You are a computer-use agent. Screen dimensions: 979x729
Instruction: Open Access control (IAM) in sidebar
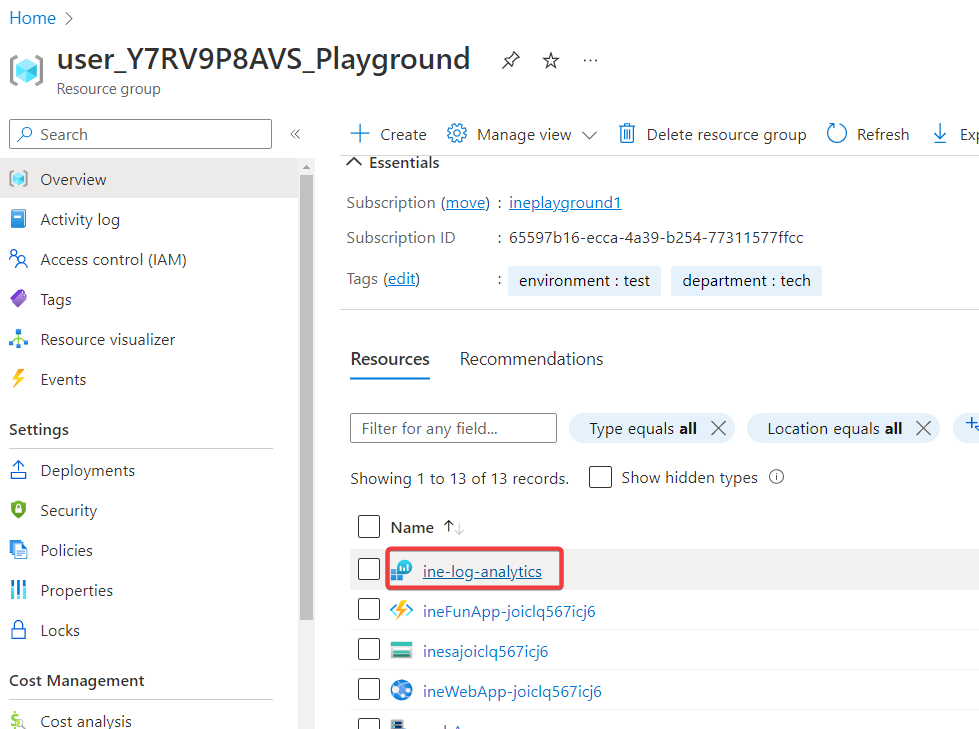113,260
